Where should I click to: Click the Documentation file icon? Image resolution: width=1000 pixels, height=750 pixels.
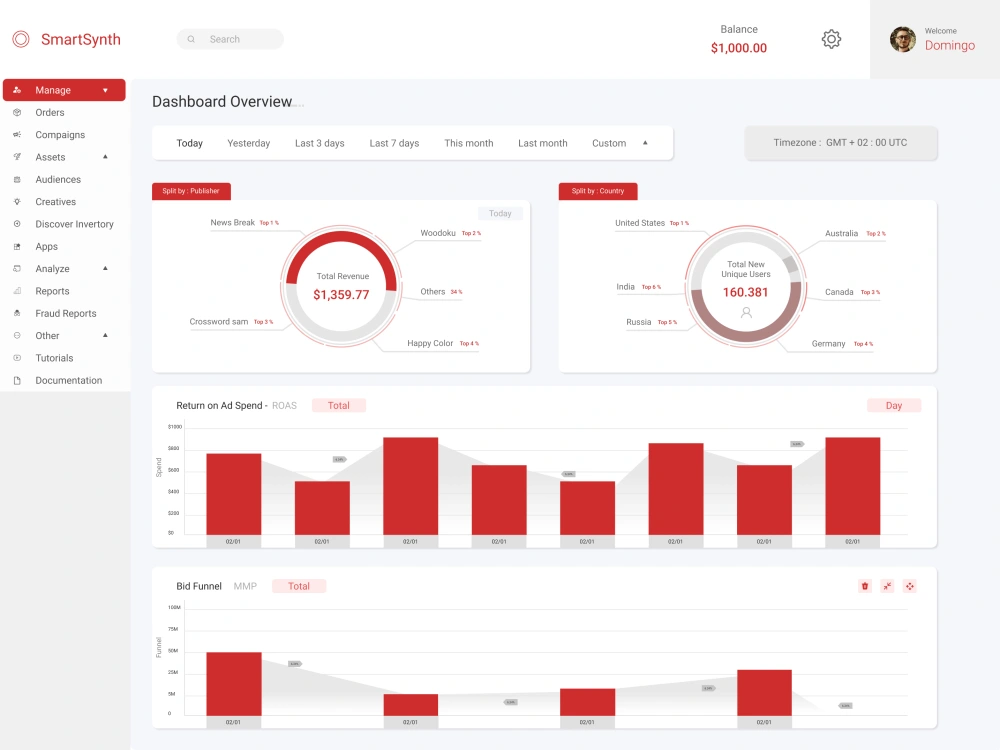pyautogui.click(x=17, y=380)
